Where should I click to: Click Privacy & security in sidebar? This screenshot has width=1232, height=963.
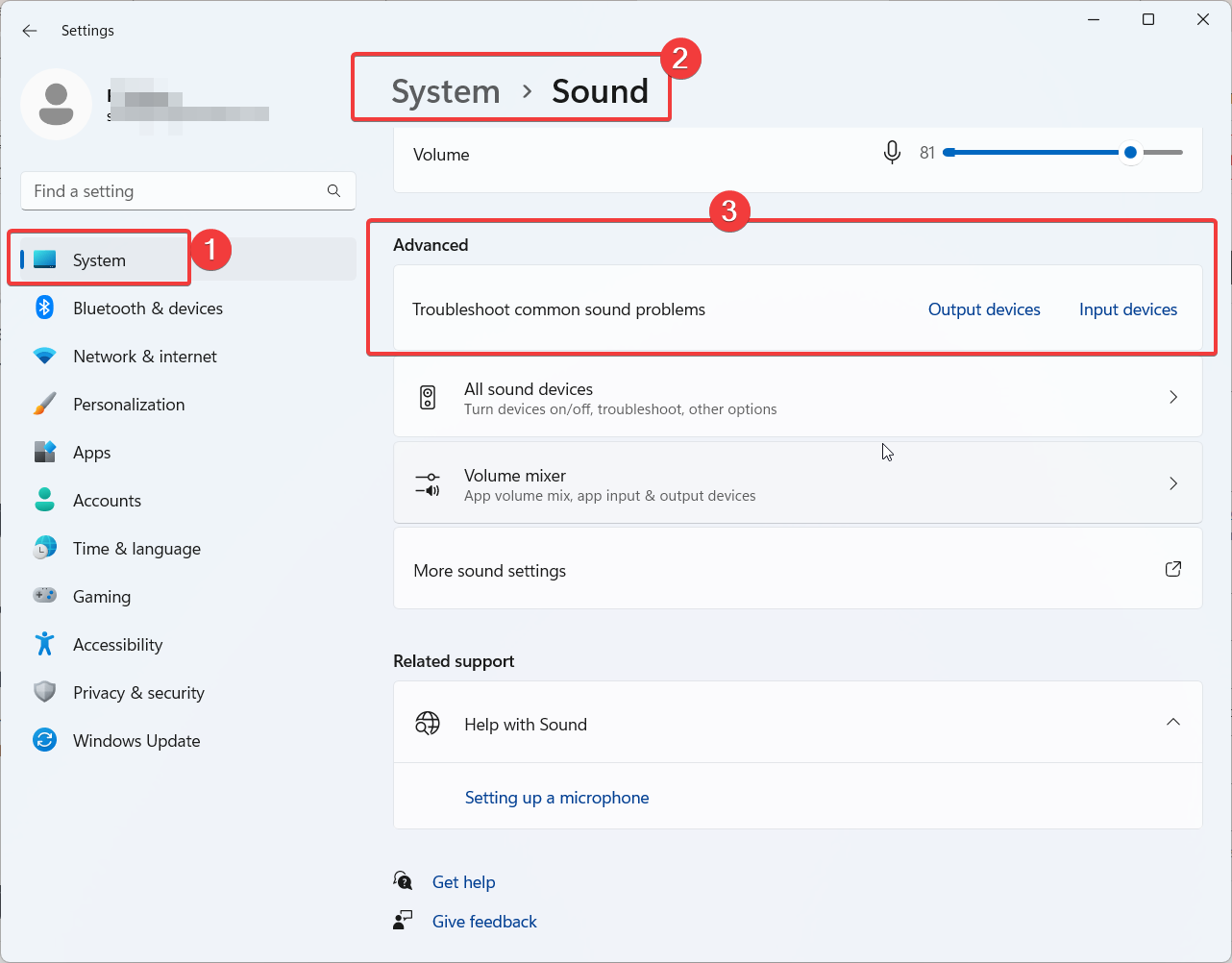point(44,692)
